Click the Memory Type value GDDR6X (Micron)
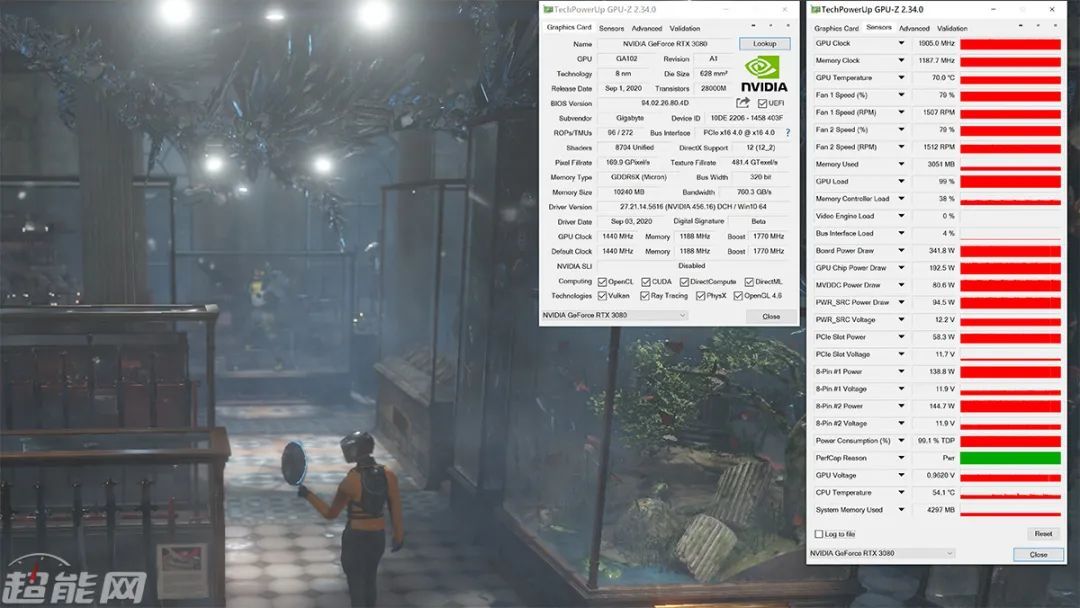The image size is (1080, 608). pos(638,177)
